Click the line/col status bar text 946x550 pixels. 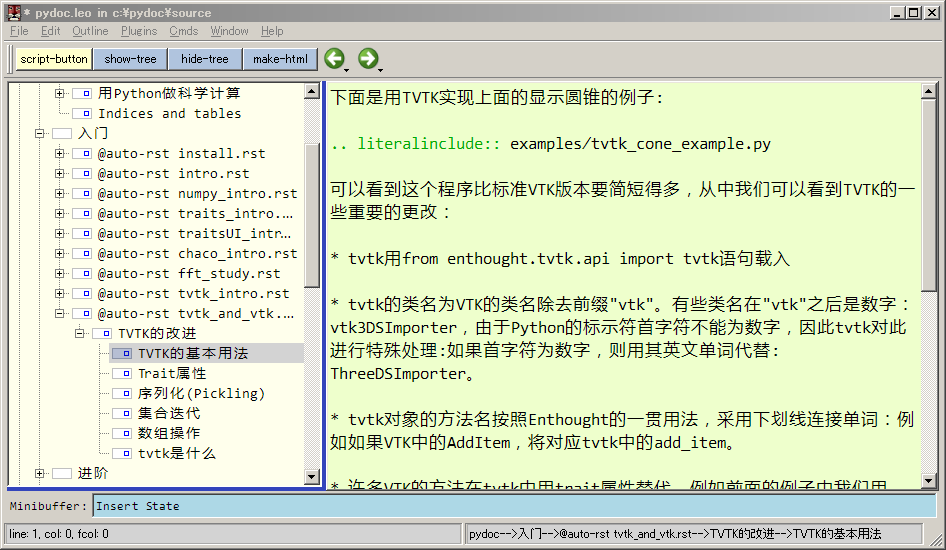coord(59,534)
